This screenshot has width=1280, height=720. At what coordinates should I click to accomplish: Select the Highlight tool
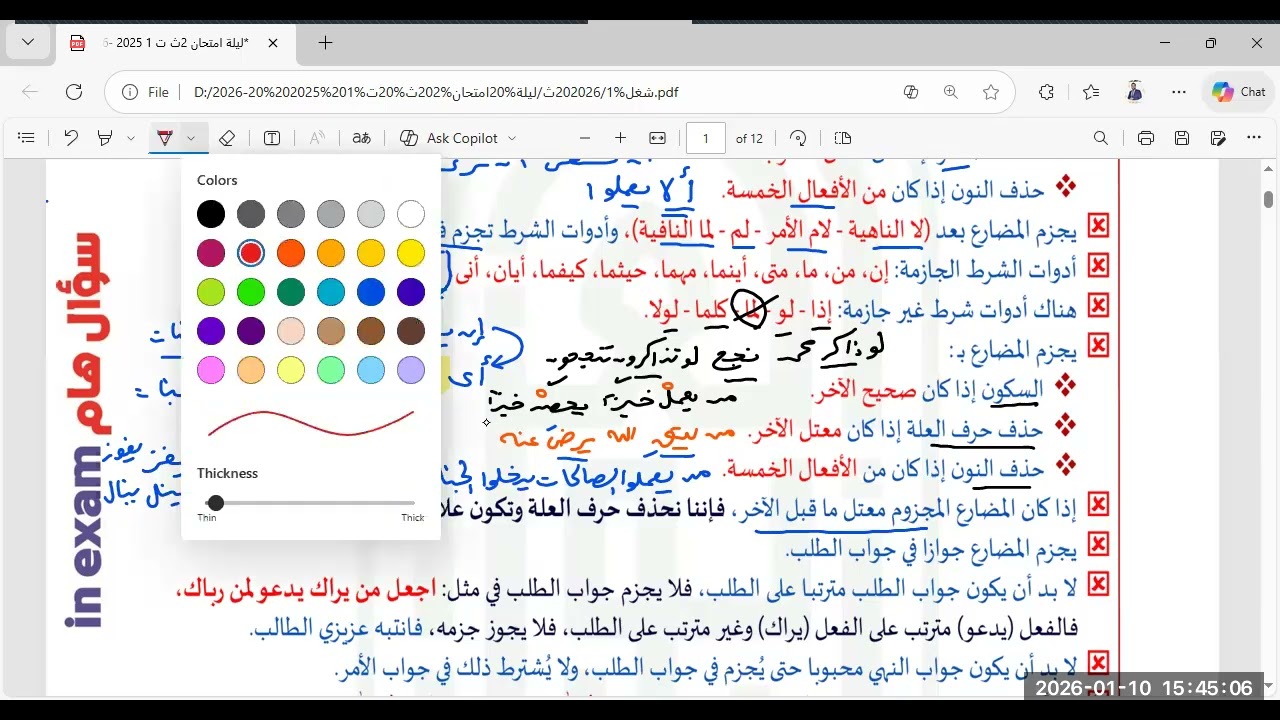point(105,138)
